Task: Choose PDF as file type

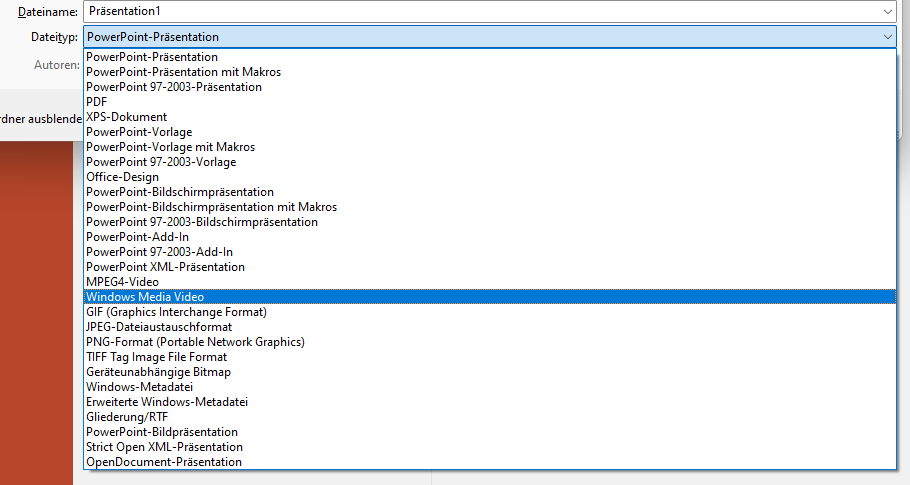Action: (x=490, y=102)
